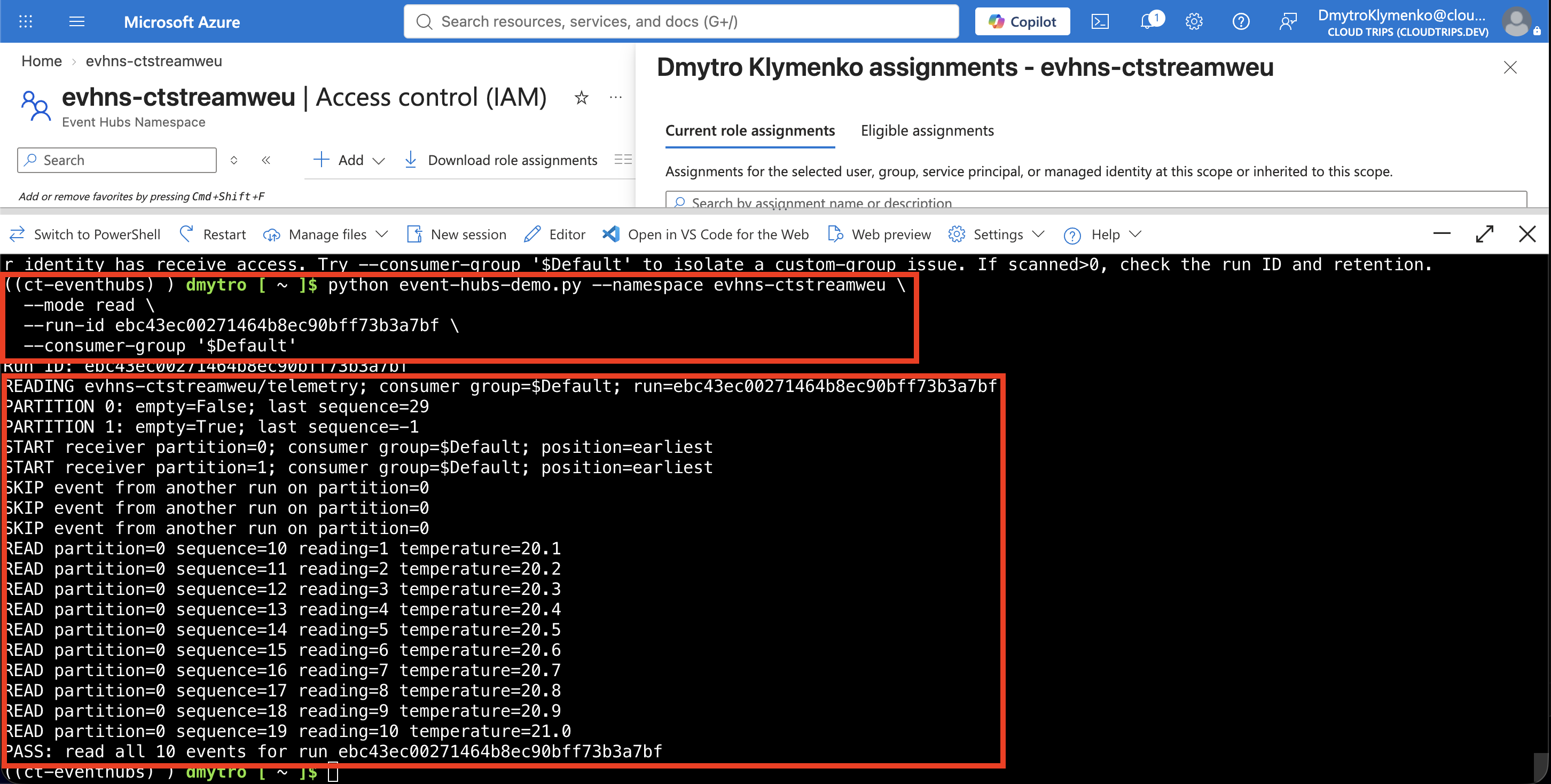Favorite evhns-ctstreamweu with the star icon

[x=581, y=98]
